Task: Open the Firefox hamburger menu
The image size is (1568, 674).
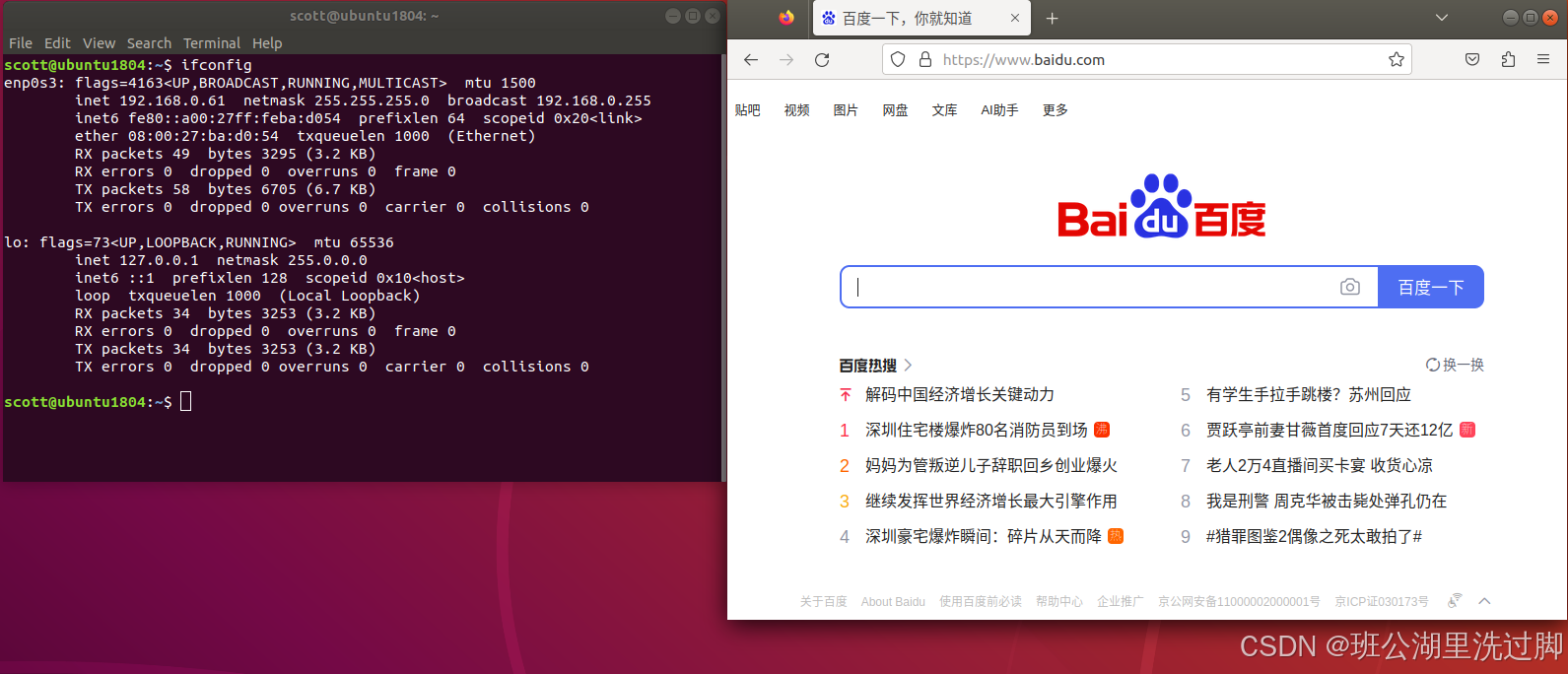Action: [x=1543, y=60]
